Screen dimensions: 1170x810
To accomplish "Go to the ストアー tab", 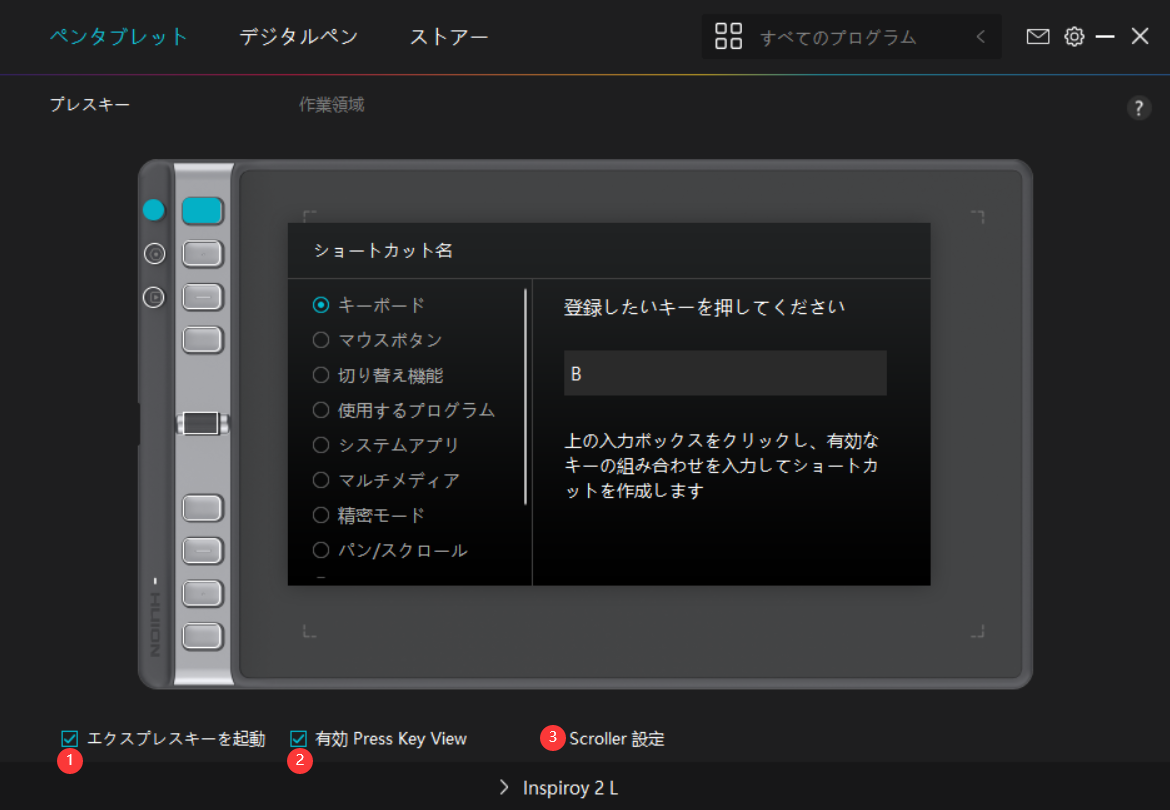I will [x=449, y=37].
